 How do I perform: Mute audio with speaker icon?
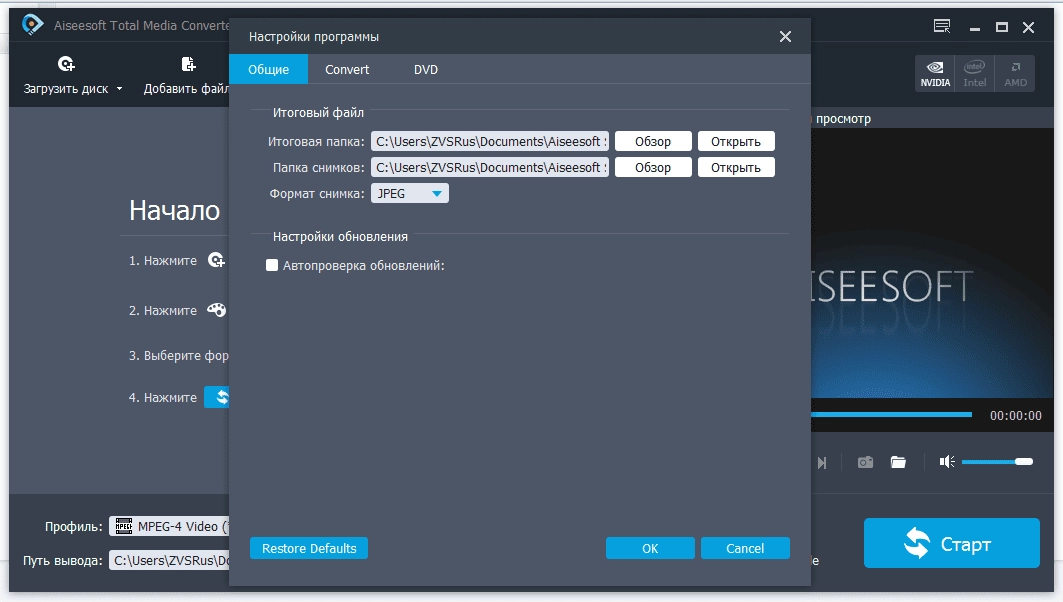[947, 462]
